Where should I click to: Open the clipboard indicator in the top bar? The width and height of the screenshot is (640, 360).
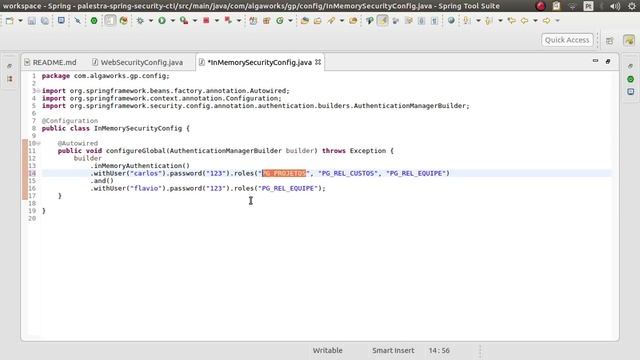coord(556,6)
